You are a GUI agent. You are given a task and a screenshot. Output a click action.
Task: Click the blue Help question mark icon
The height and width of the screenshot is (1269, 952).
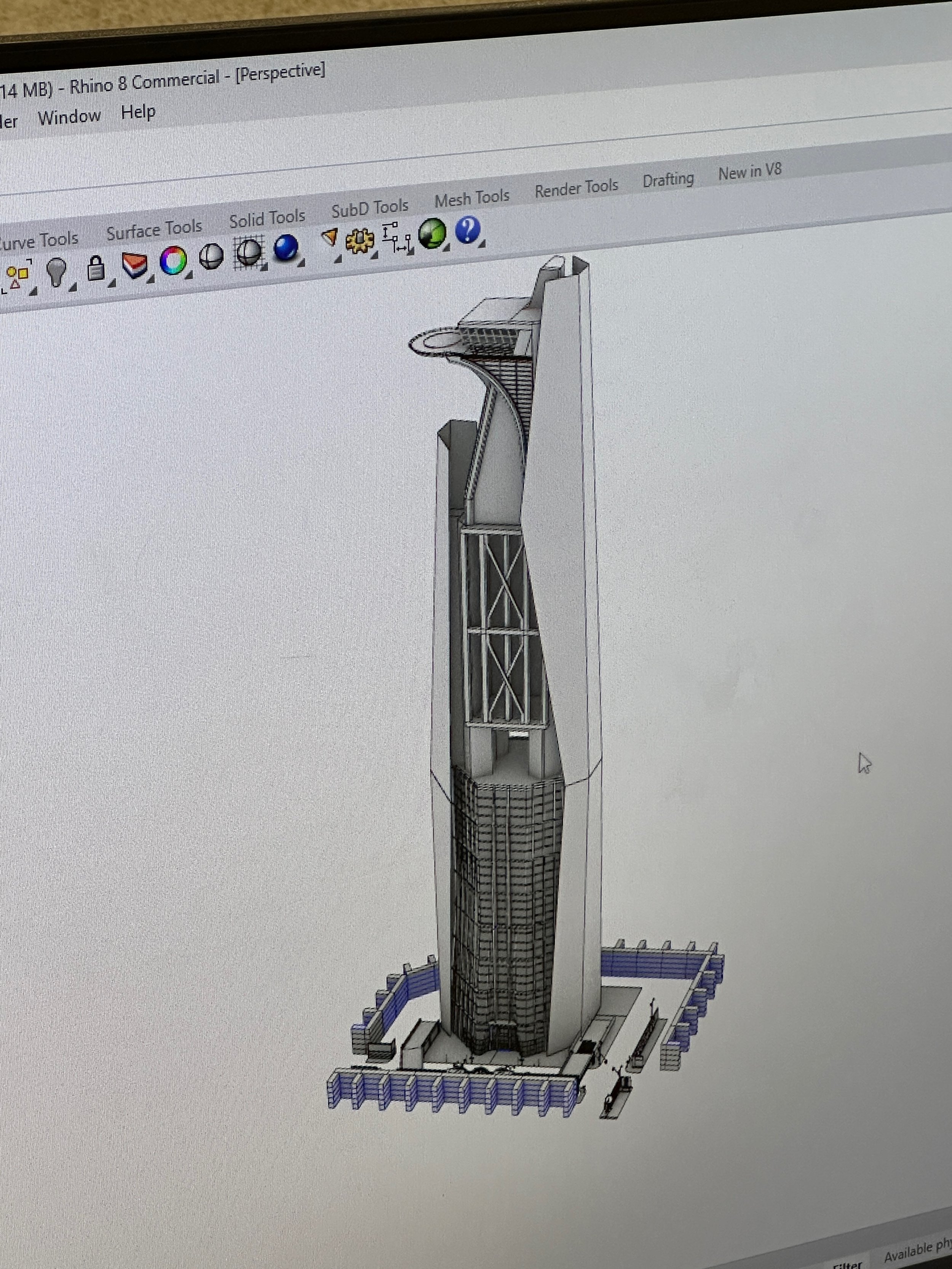coord(468,230)
